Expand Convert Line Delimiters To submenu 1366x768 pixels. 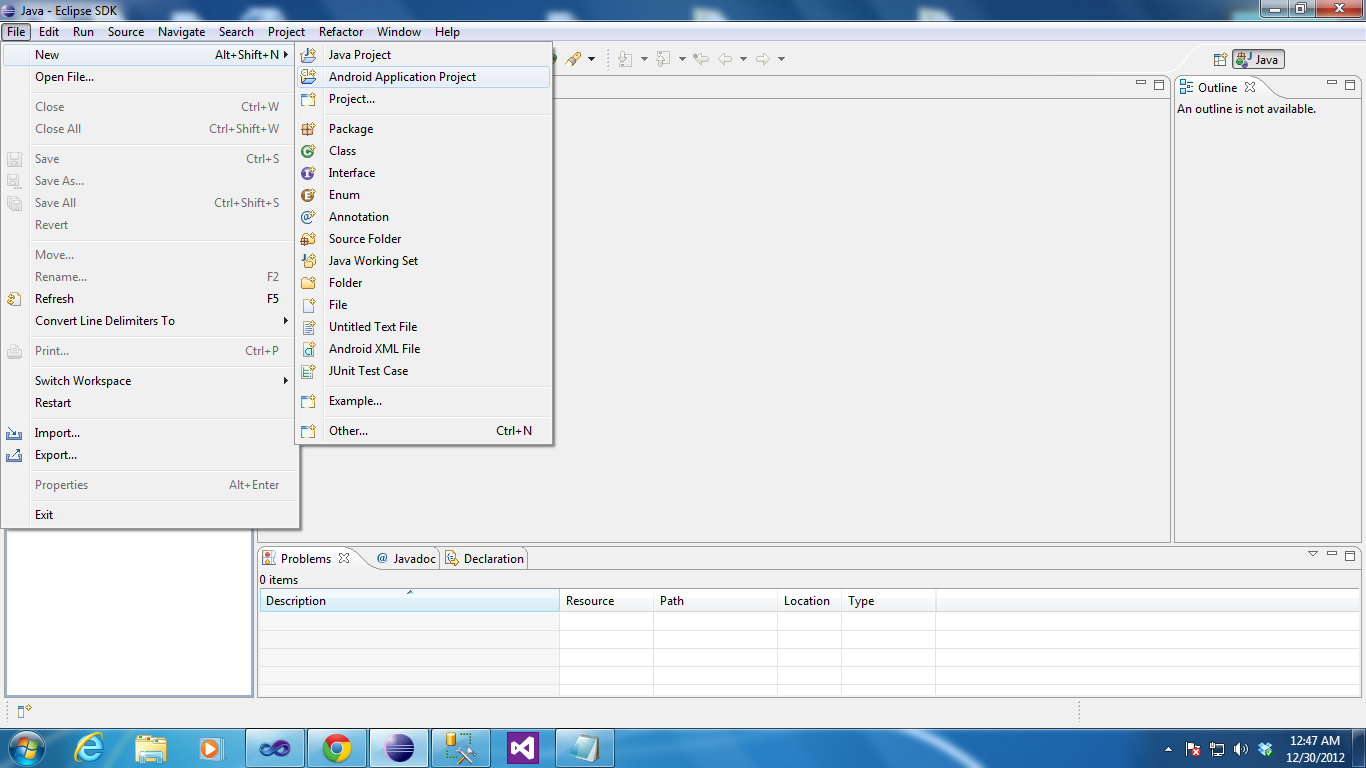coord(150,321)
